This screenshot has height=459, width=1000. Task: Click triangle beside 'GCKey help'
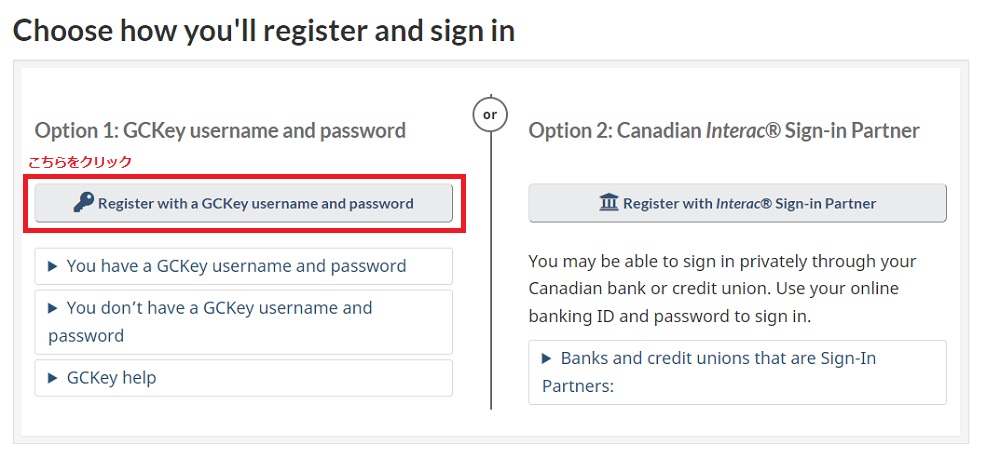[53, 378]
